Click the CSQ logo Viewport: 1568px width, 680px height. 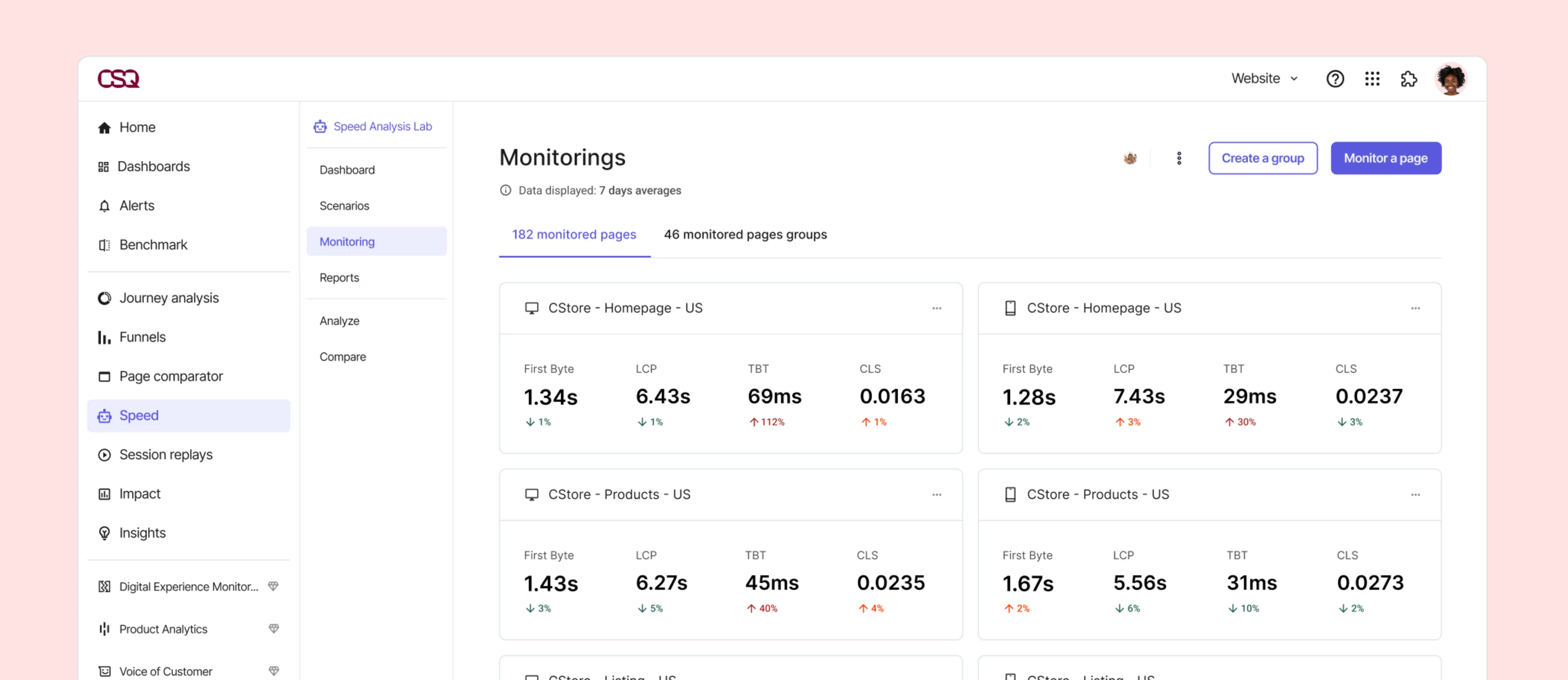tap(119, 78)
